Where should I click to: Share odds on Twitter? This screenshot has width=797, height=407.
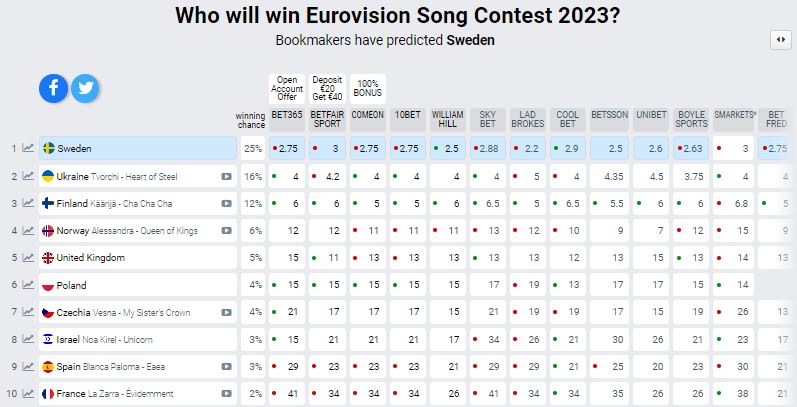click(85, 88)
